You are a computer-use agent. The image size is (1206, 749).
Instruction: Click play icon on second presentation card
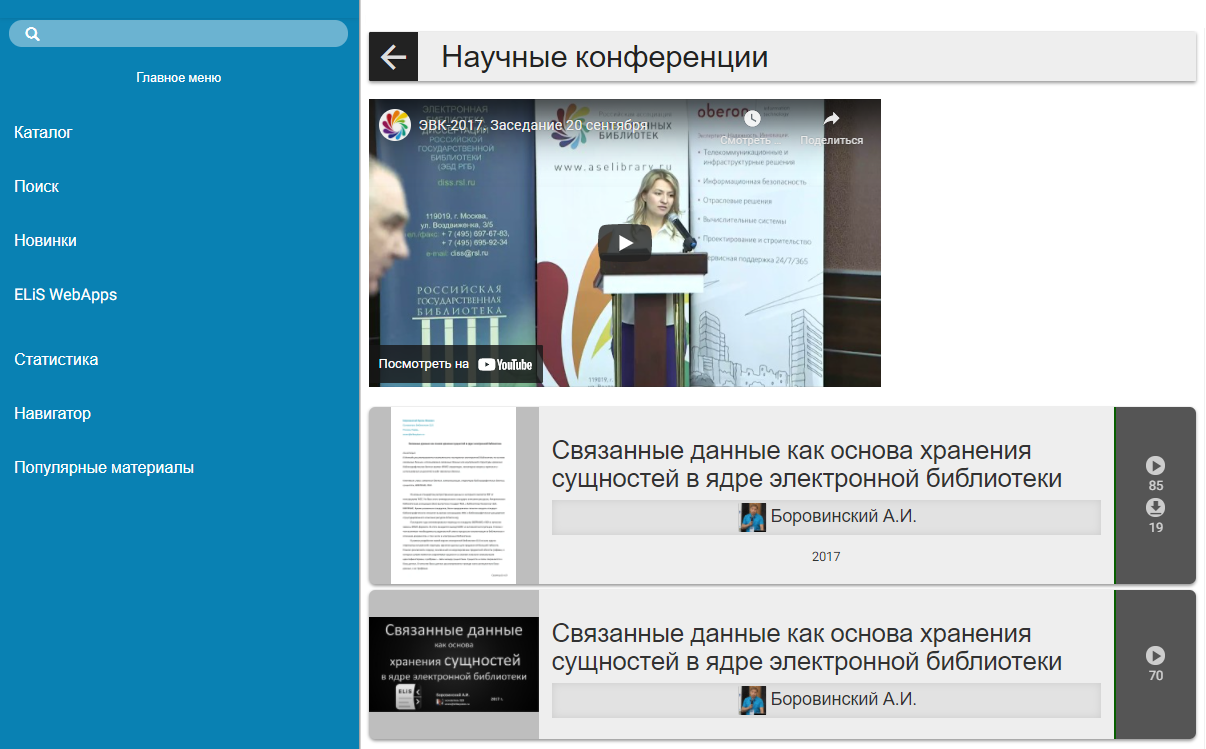coord(1155,656)
